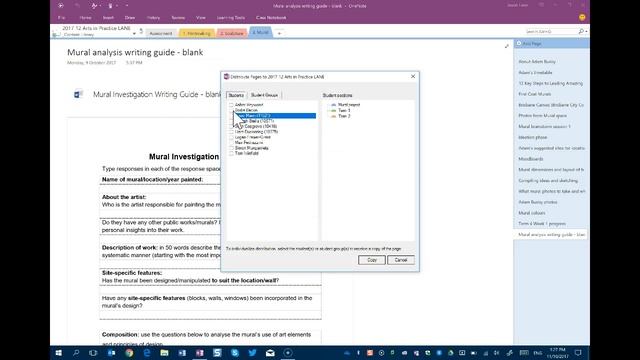Select the Term 1 student section
The image size is (640, 360).
(344, 111)
